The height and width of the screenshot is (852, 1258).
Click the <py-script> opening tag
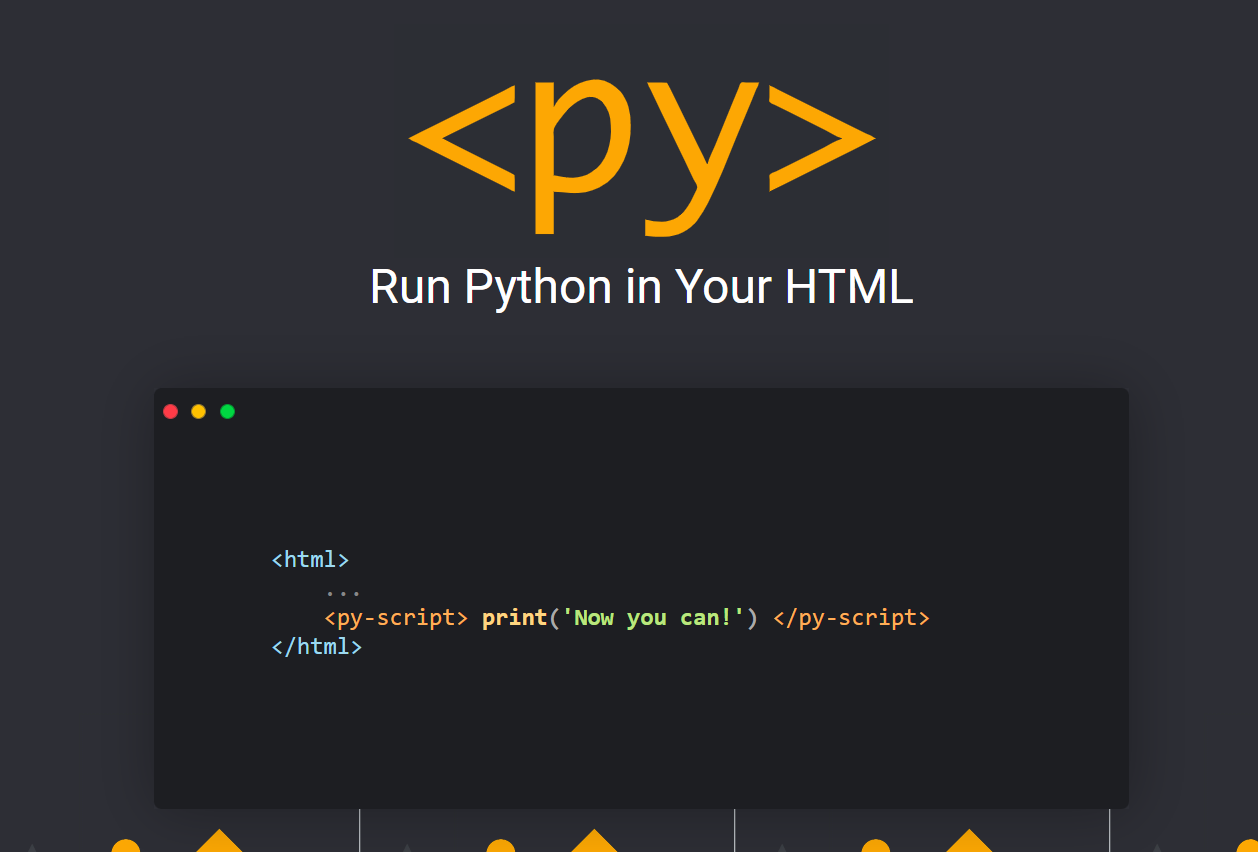(396, 617)
